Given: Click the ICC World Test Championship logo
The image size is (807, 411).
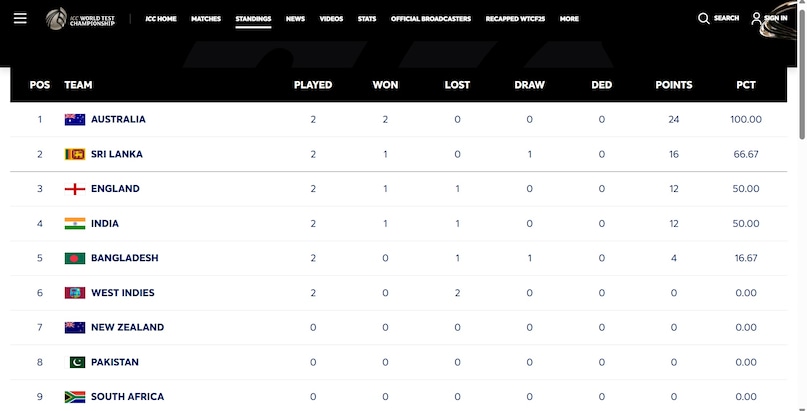Looking at the screenshot, I should click(80, 19).
